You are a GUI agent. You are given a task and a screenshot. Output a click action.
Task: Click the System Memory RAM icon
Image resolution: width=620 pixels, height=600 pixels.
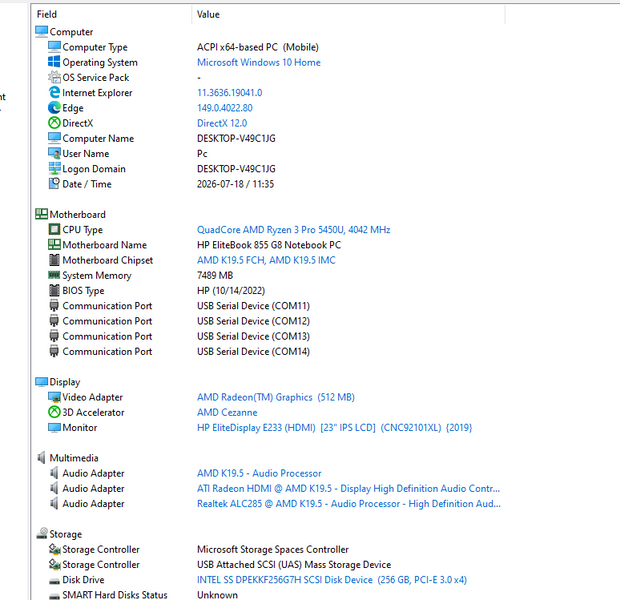pos(54,275)
